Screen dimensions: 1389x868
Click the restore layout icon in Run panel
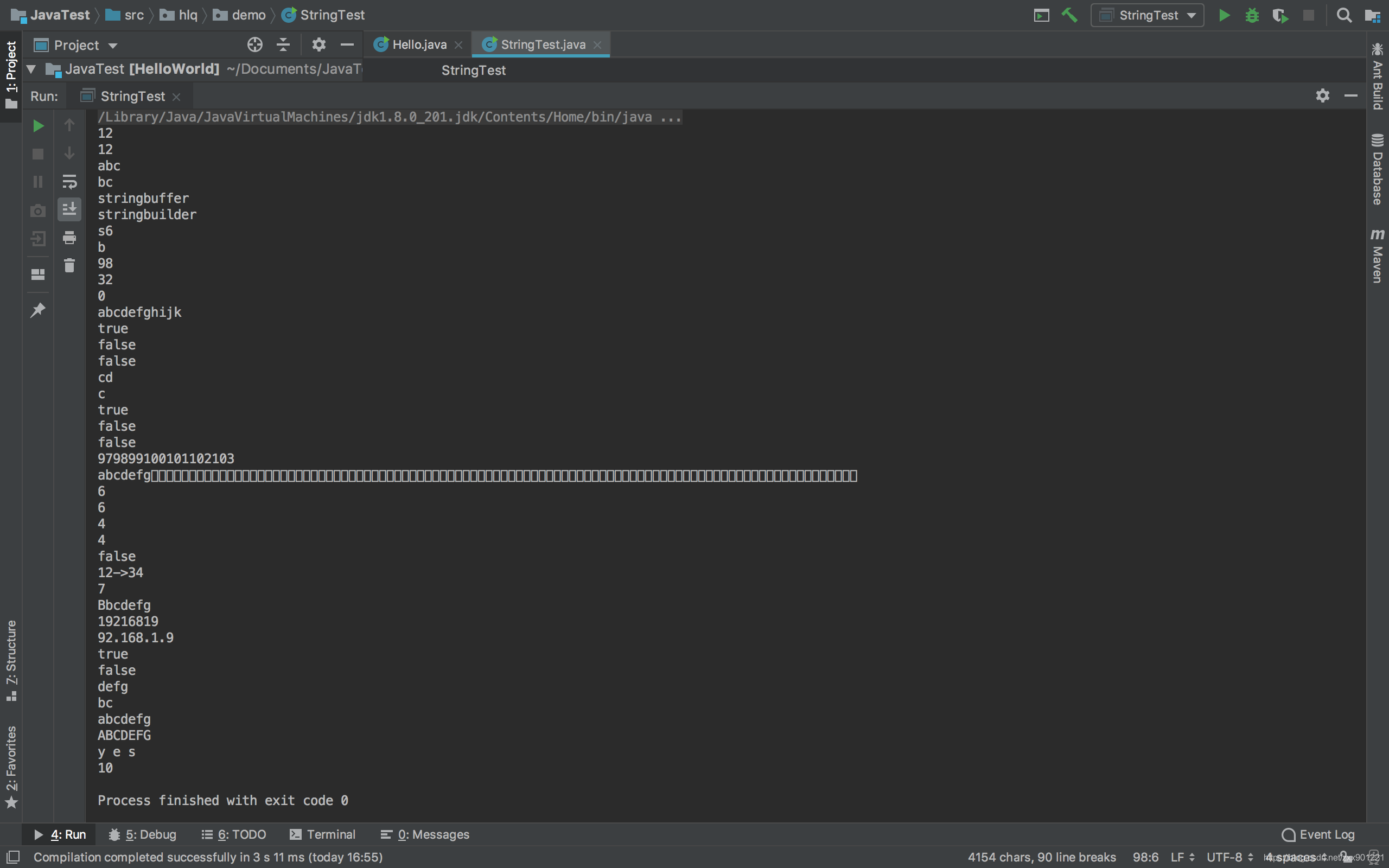point(38,275)
